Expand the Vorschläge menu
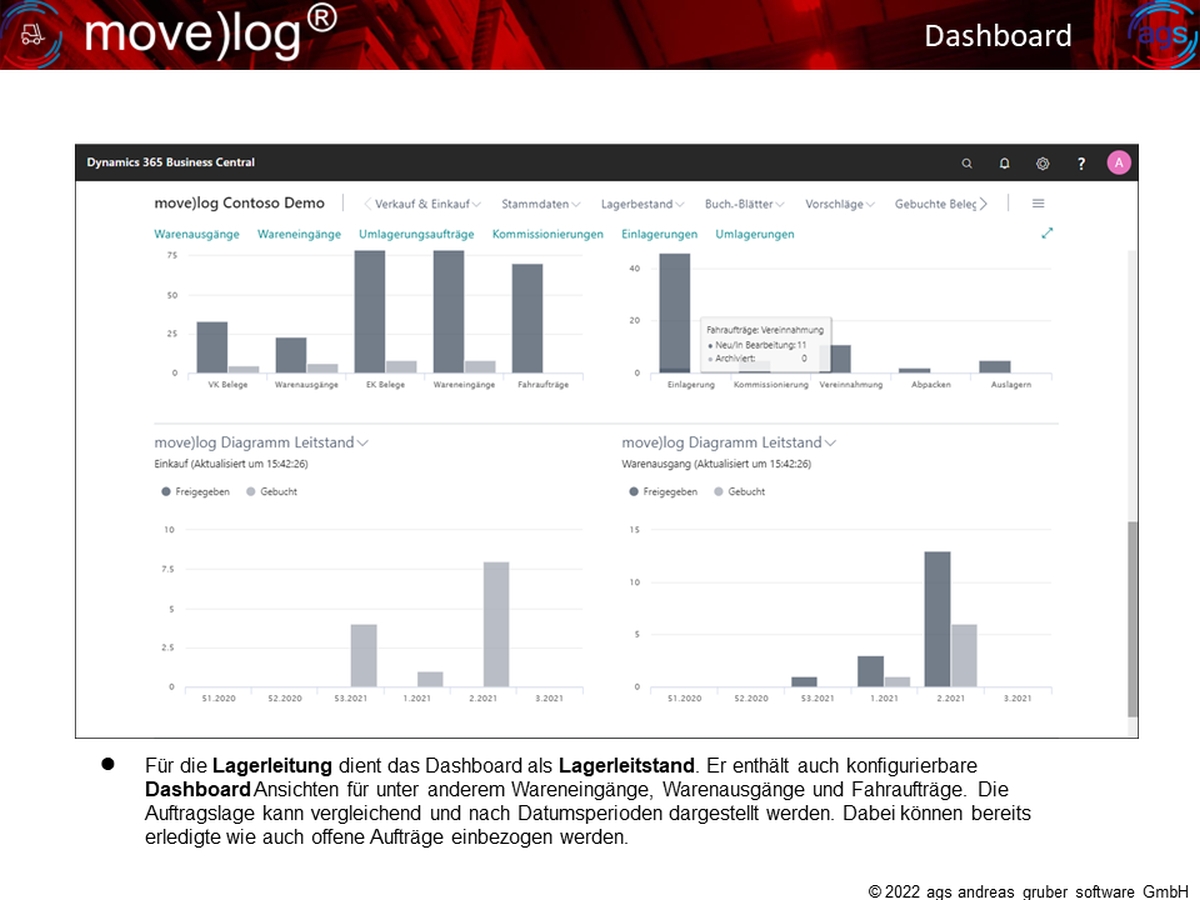Screen dimensions: 1200x900 click(x=840, y=204)
